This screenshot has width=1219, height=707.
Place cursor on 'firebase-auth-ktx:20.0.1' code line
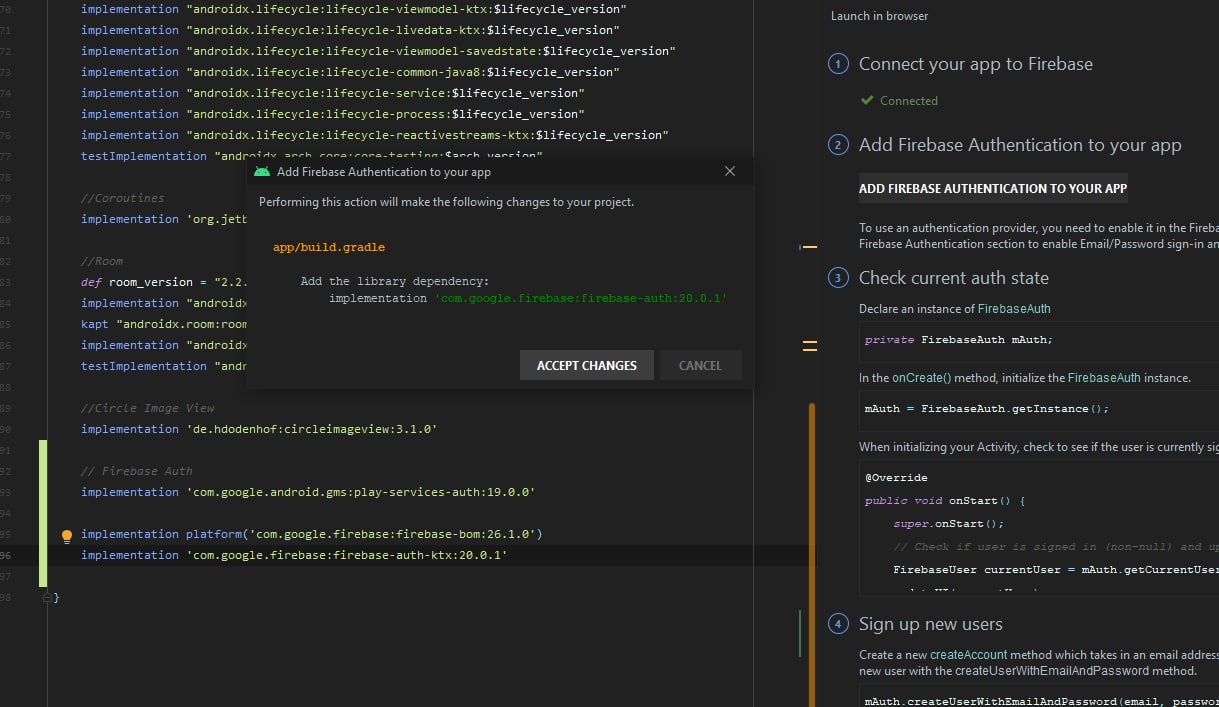click(294, 555)
